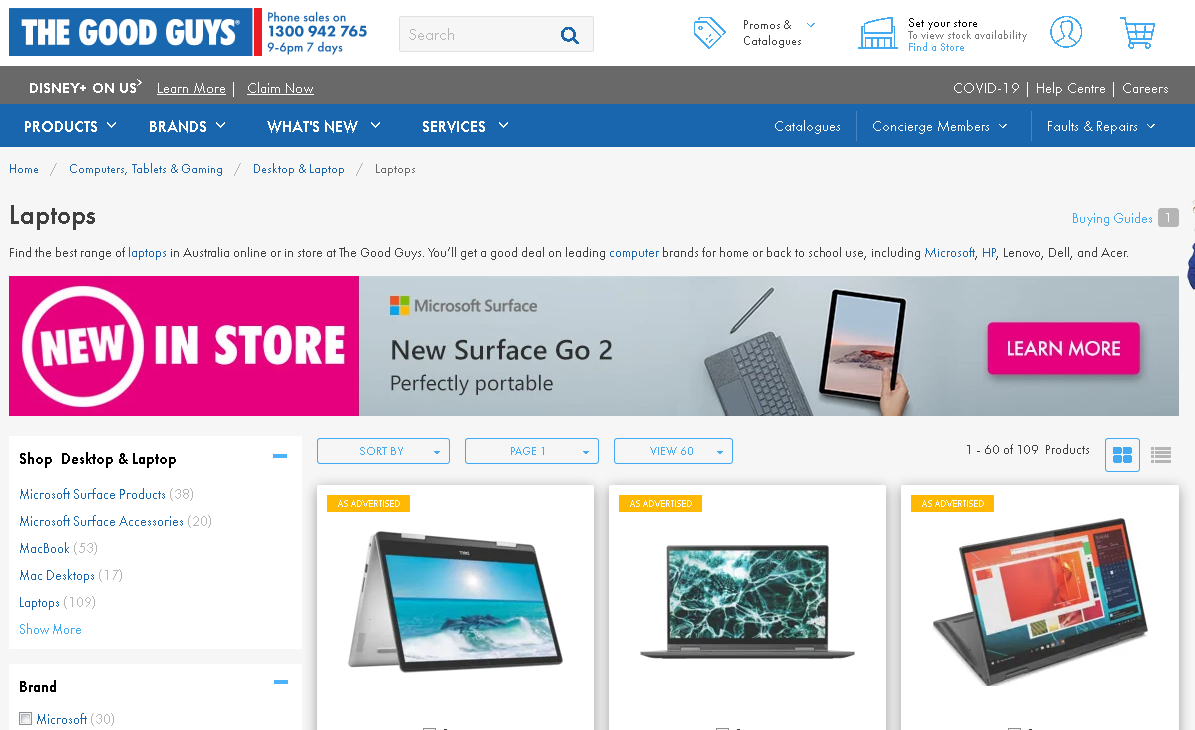This screenshot has height=730, width=1195.
Task: Click the store locator building icon
Action: (x=877, y=34)
